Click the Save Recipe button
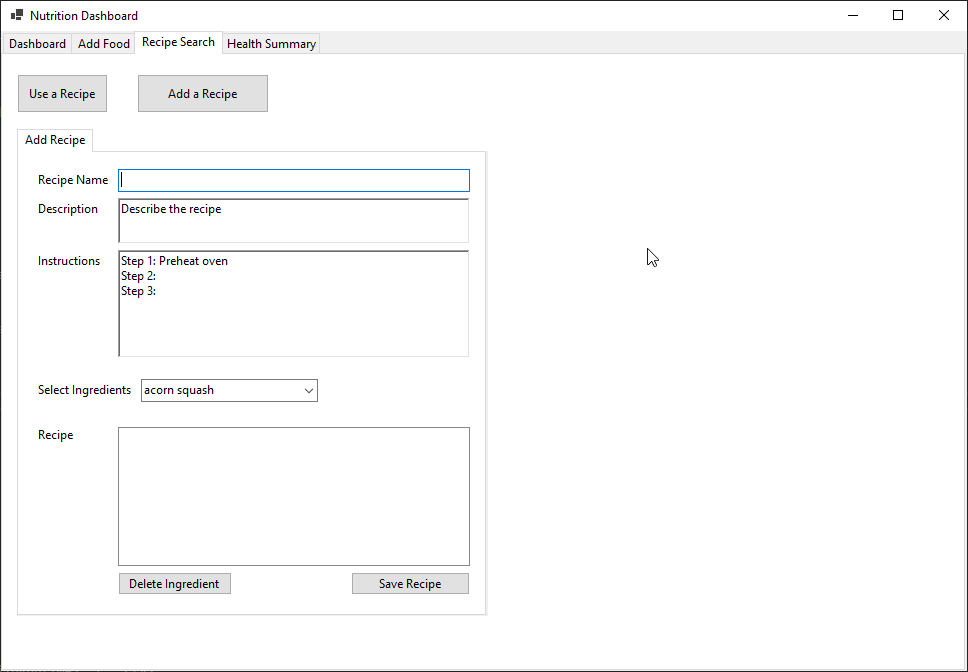 [410, 584]
